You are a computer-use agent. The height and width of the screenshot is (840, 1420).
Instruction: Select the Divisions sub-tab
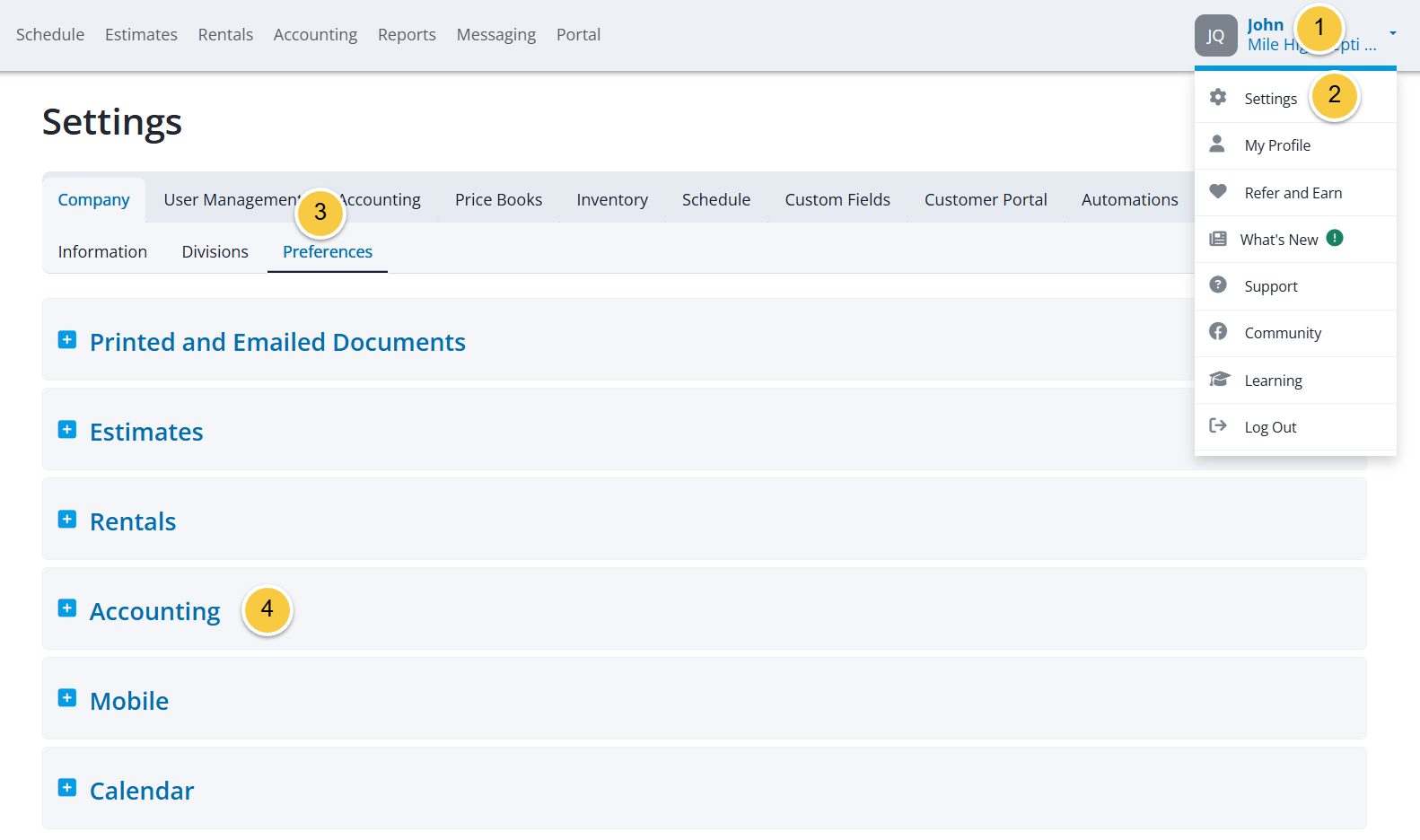(215, 251)
